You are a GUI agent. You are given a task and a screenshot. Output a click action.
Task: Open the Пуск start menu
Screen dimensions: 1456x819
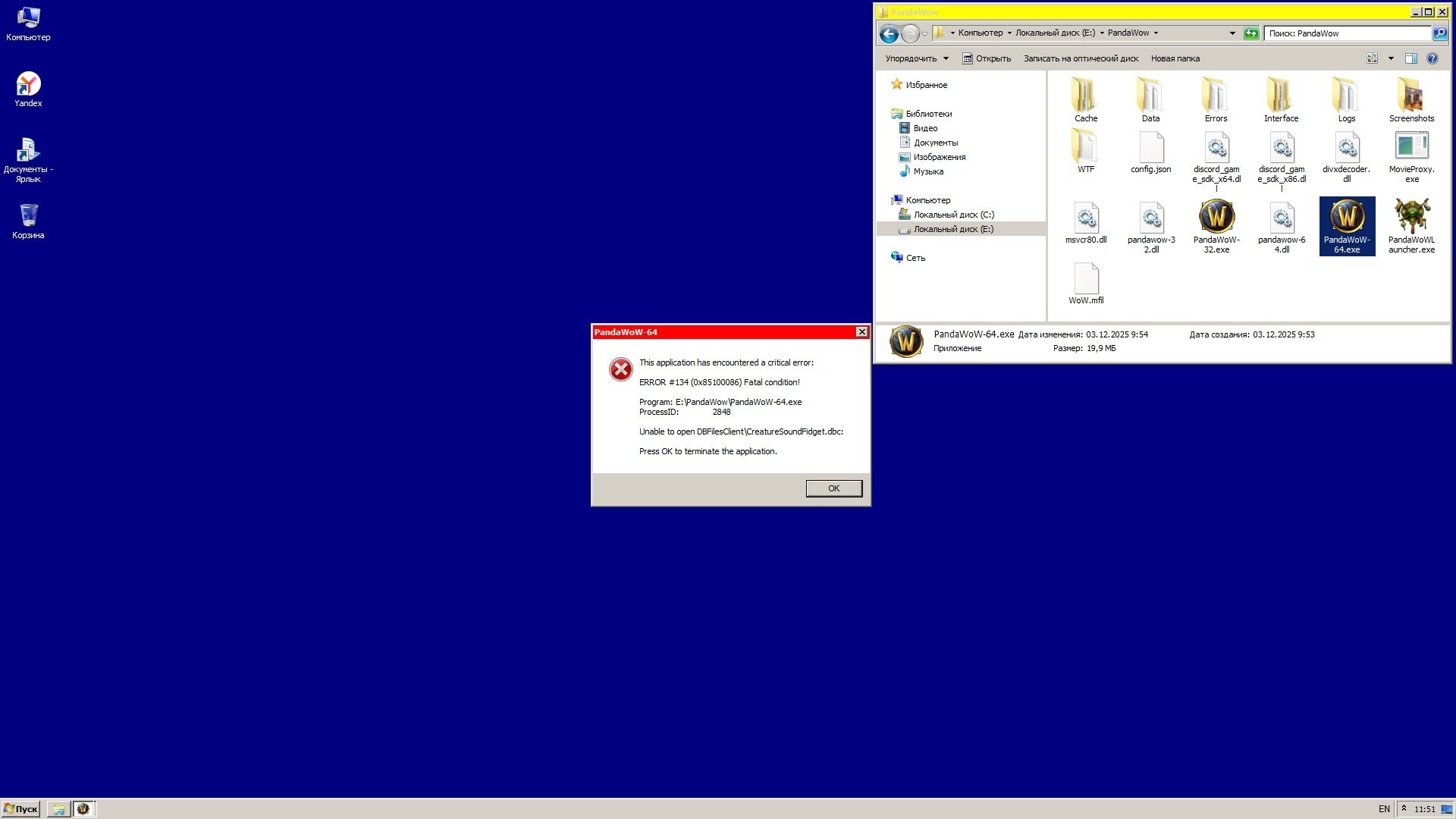(20, 809)
